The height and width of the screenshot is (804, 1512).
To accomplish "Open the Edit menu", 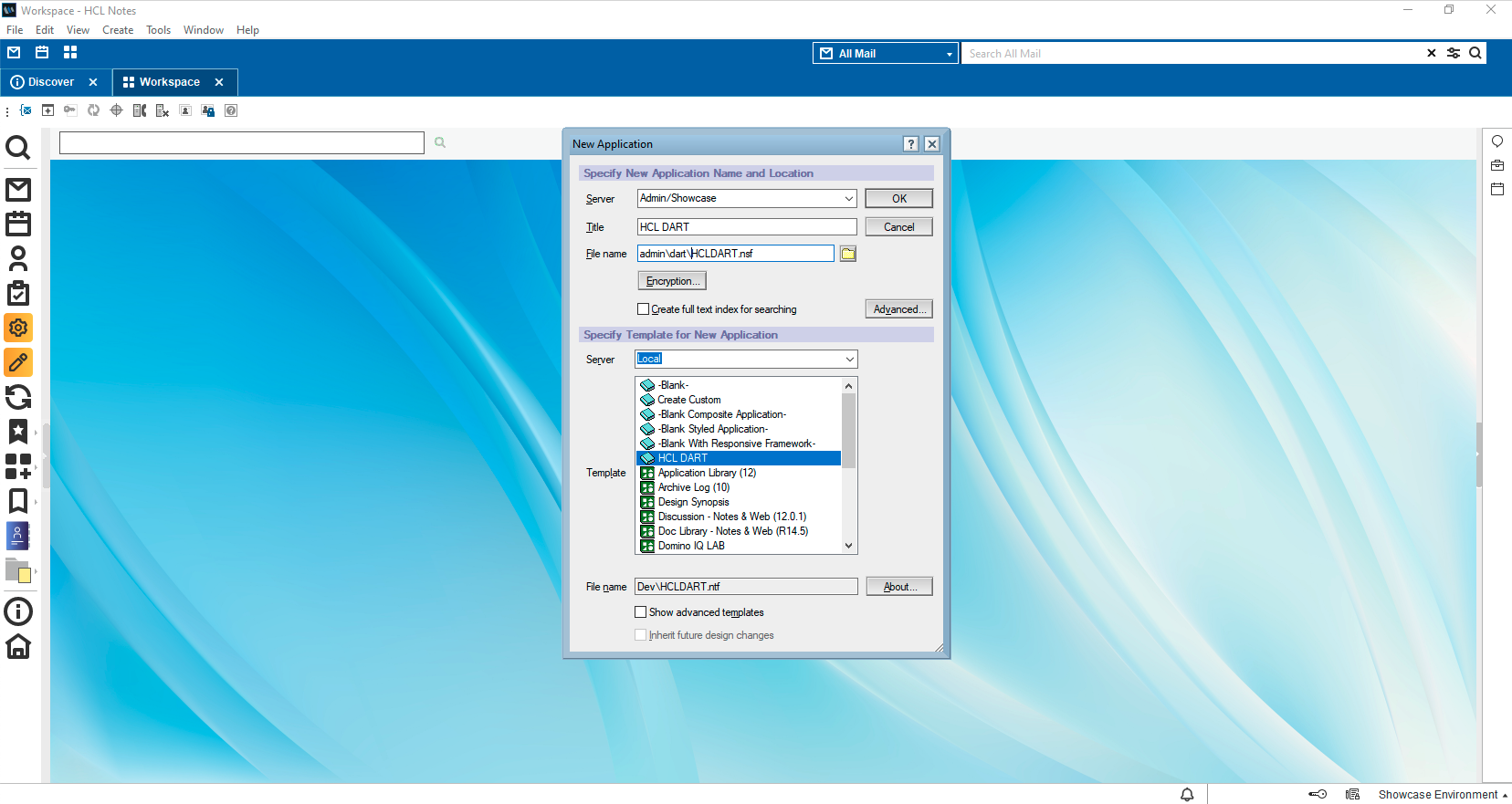I will 45,30.
